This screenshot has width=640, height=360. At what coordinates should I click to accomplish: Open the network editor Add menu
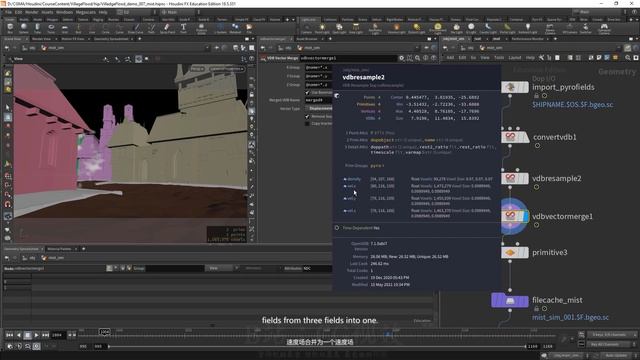[450, 58]
